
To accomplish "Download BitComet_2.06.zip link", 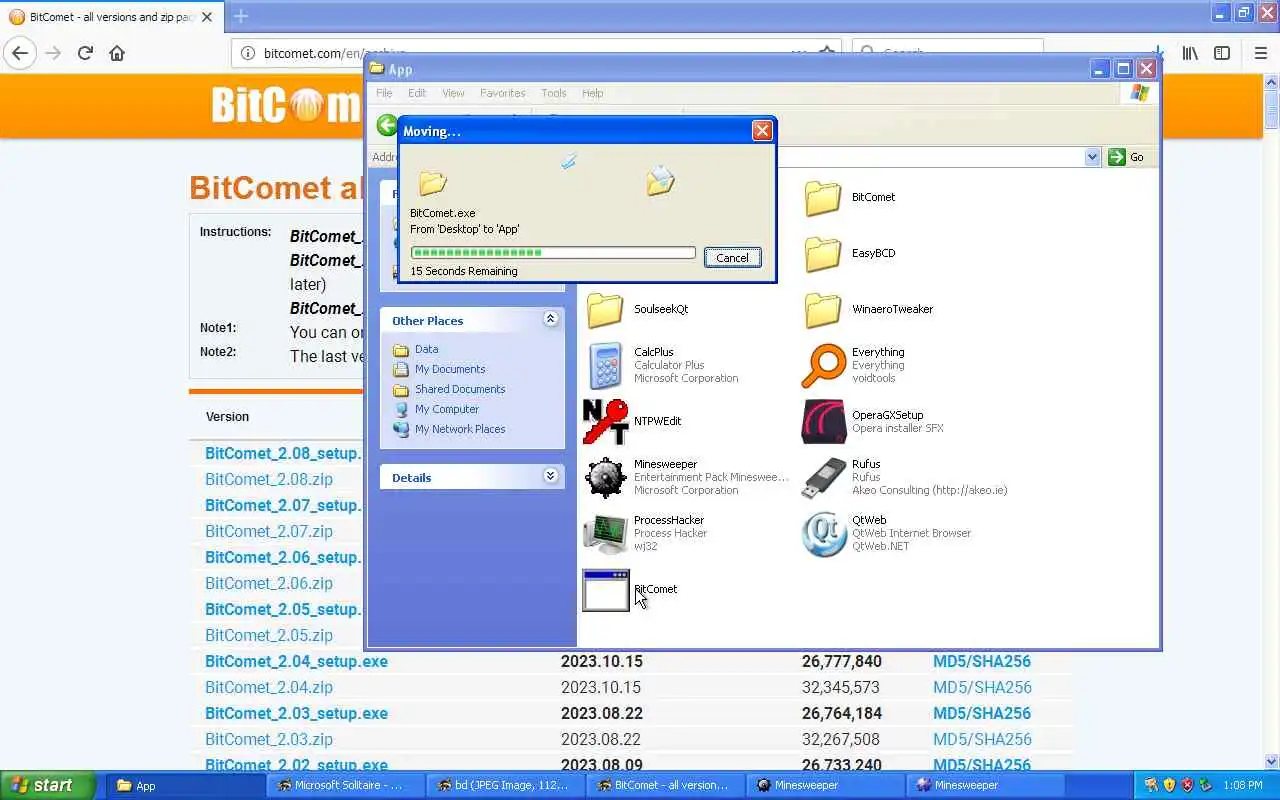I will click(x=269, y=583).
